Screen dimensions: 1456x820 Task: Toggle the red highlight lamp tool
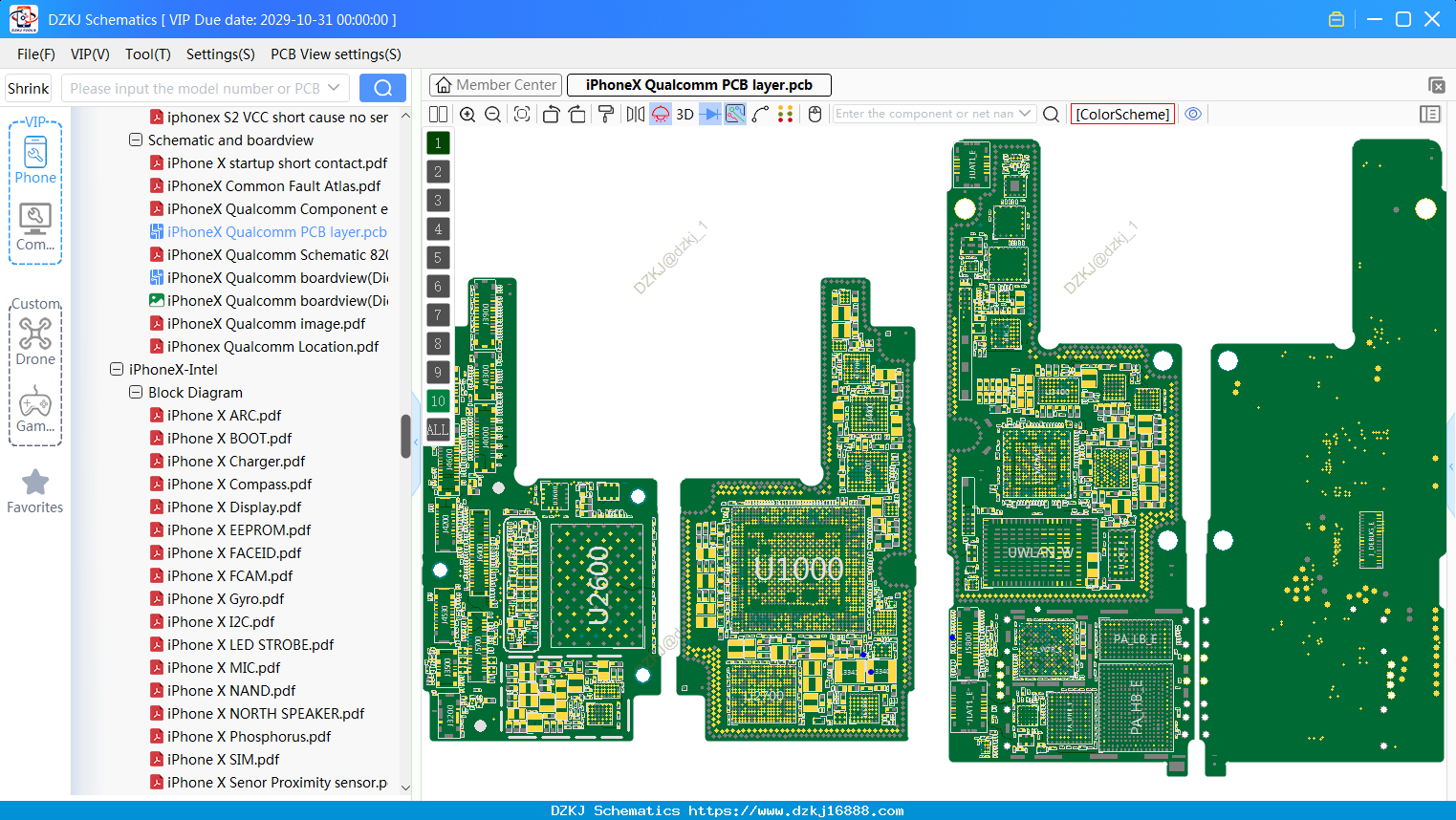click(x=661, y=114)
